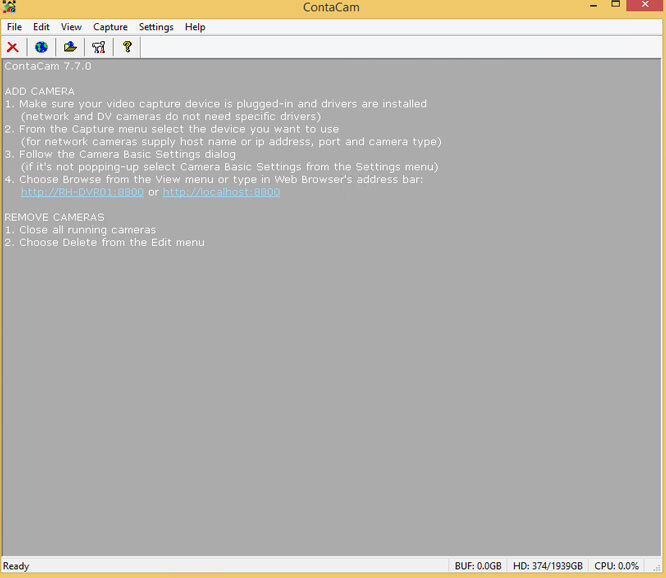Open the Settings menu

156,27
